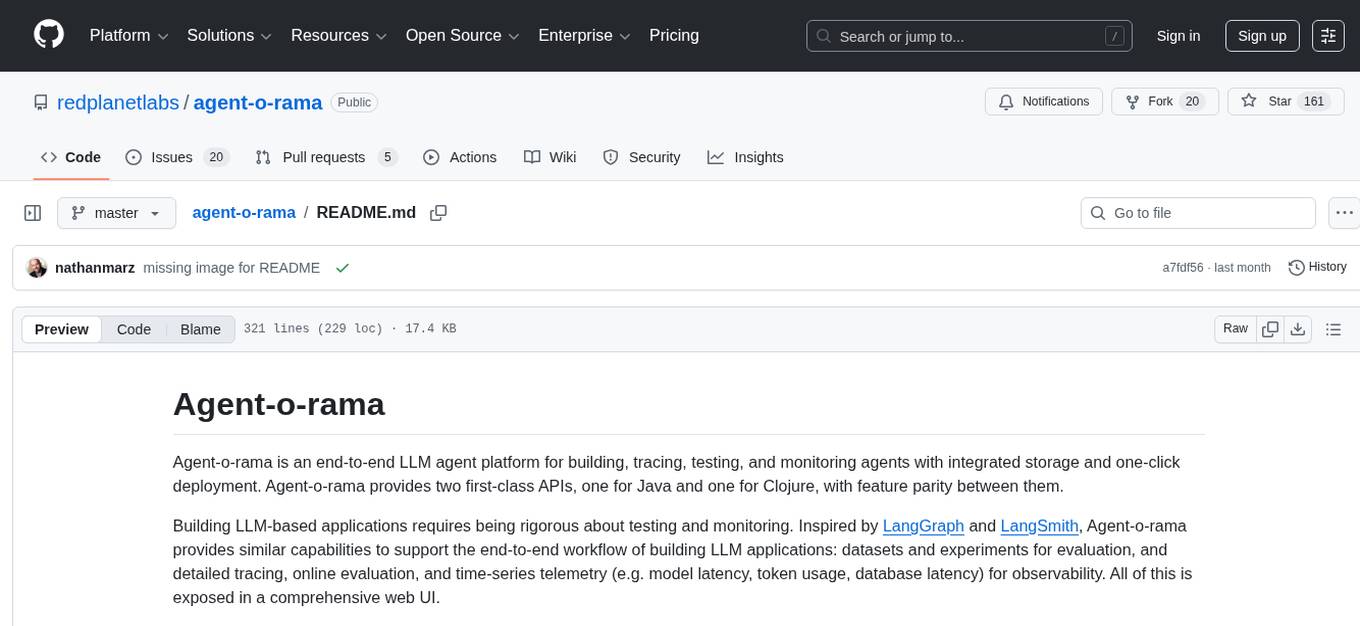Switch to Blame view
Image resolution: width=1360 pixels, height=626 pixels.
(x=200, y=329)
